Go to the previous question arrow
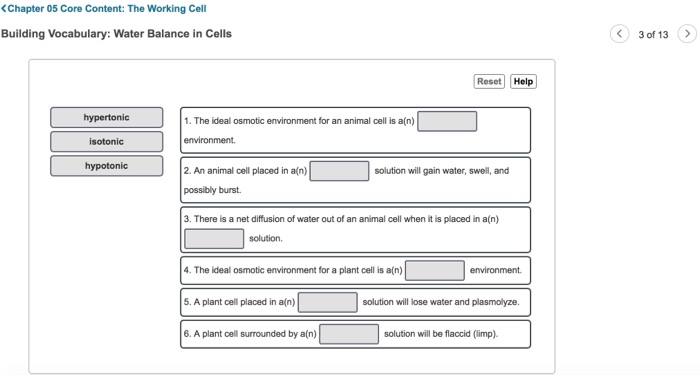Image resolution: width=700 pixels, height=375 pixels. click(619, 34)
